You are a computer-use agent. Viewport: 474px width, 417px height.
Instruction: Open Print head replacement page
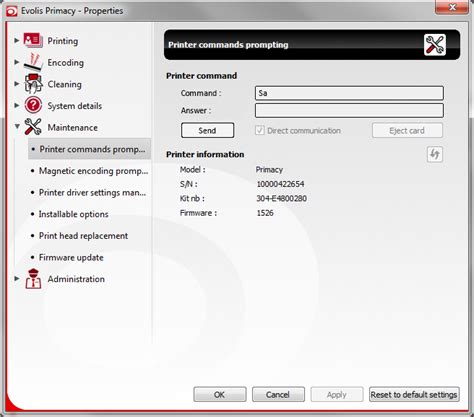click(83, 236)
